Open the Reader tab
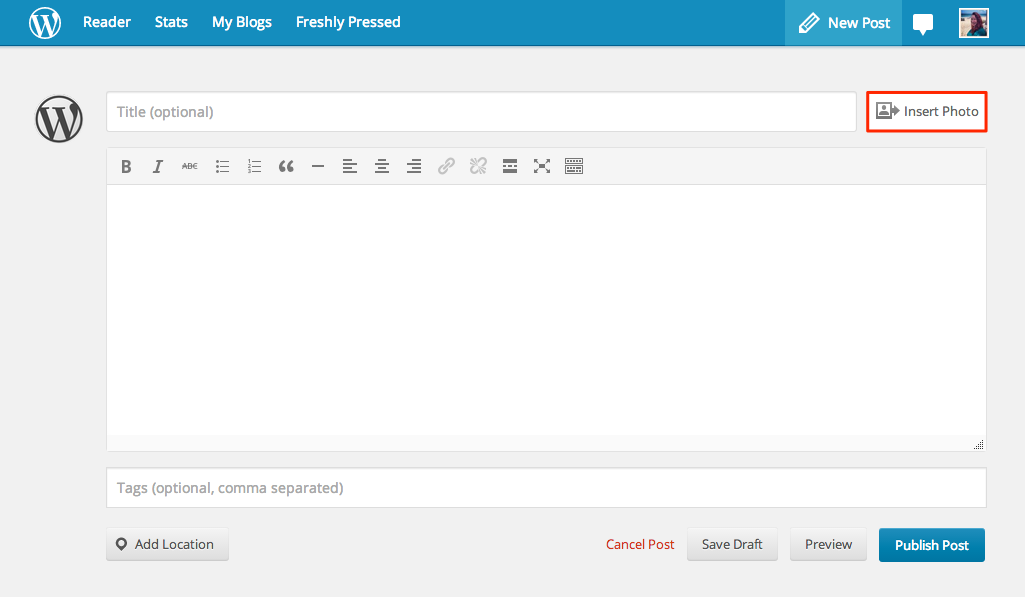Screen dimensions: 1025x597 tap(107, 22)
